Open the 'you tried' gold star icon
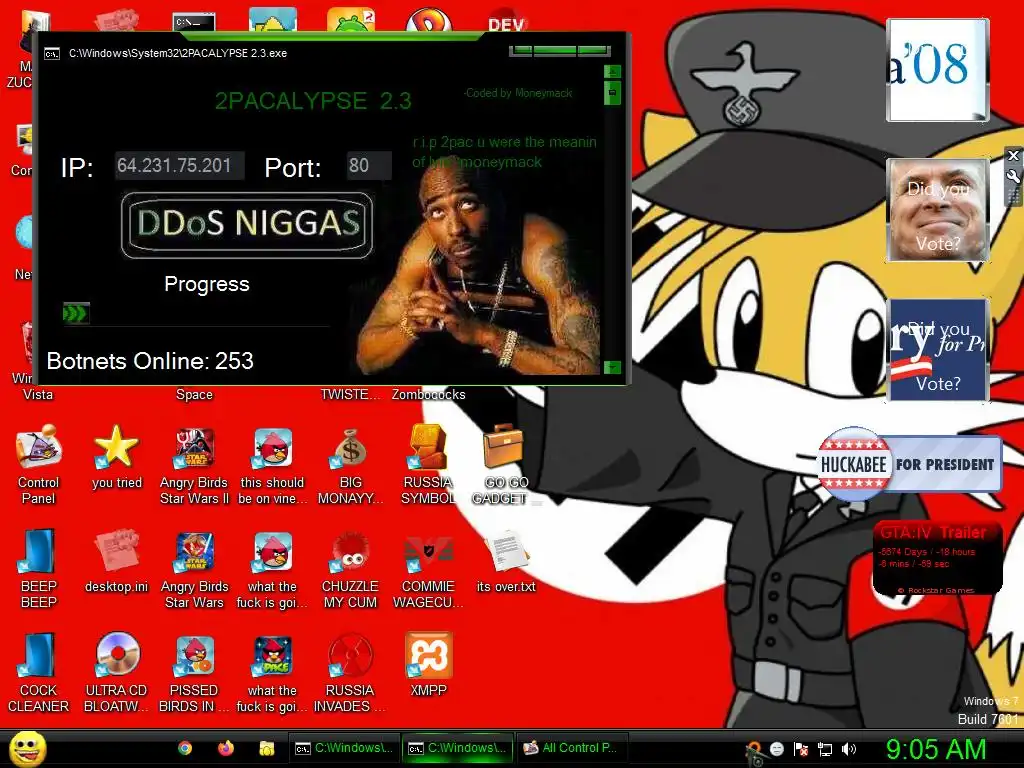 (x=116, y=457)
